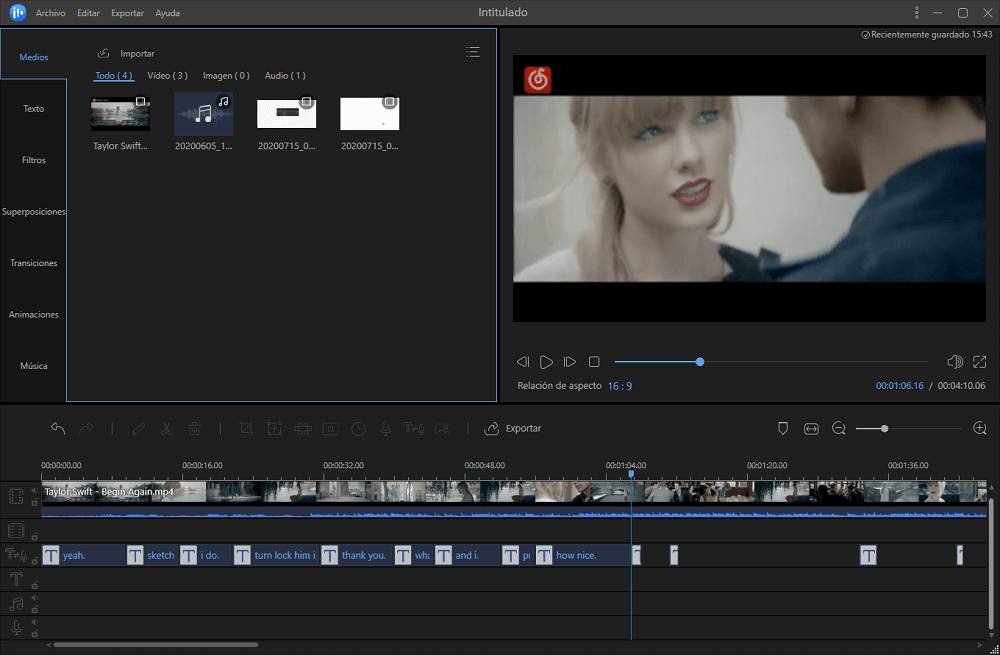The image size is (1000, 655).
Task: Click the preview volume speaker icon
Action: [x=955, y=362]
